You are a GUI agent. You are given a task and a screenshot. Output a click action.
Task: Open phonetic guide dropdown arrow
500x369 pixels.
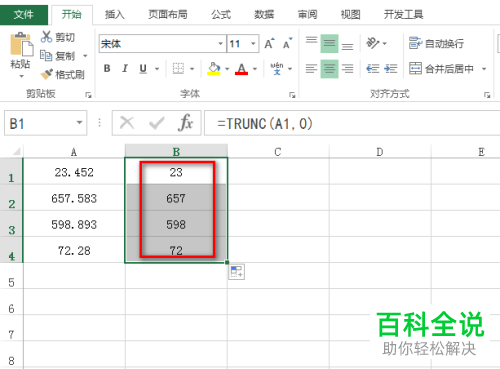[x=290, y=69]
